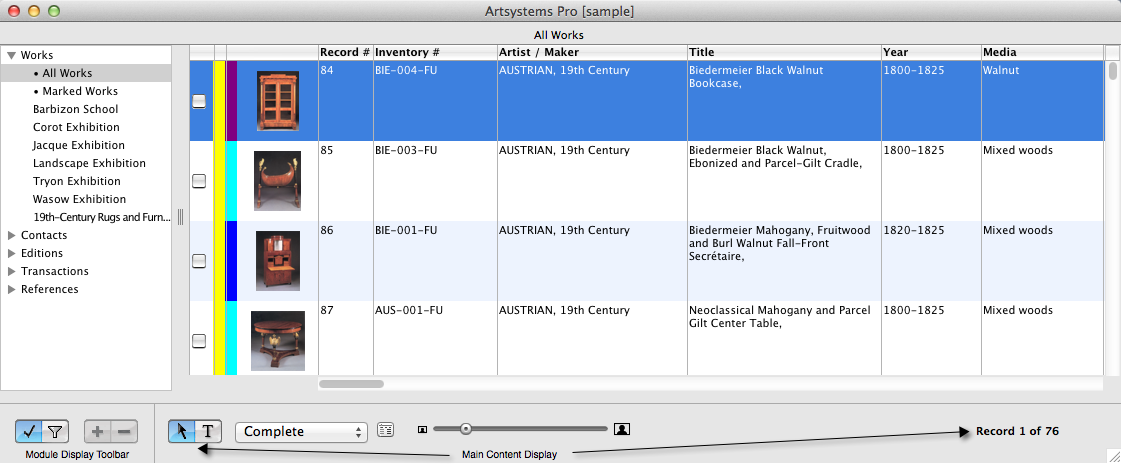Expand the Contacts tree section

[11, 235]
